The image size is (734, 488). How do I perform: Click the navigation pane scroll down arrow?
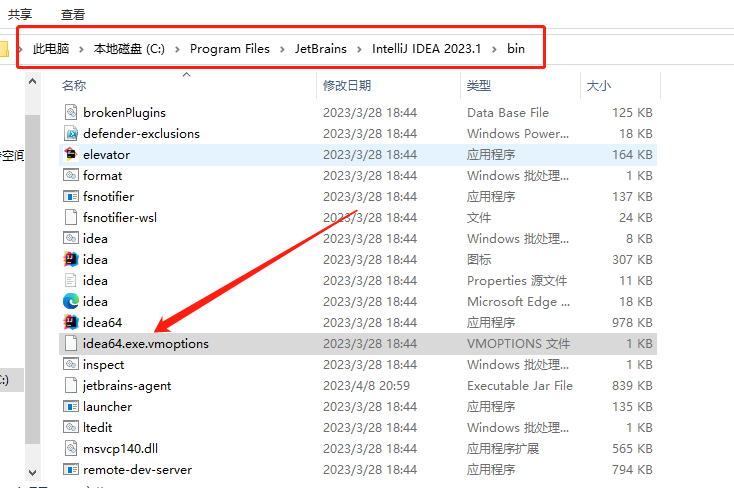point(32,473)
